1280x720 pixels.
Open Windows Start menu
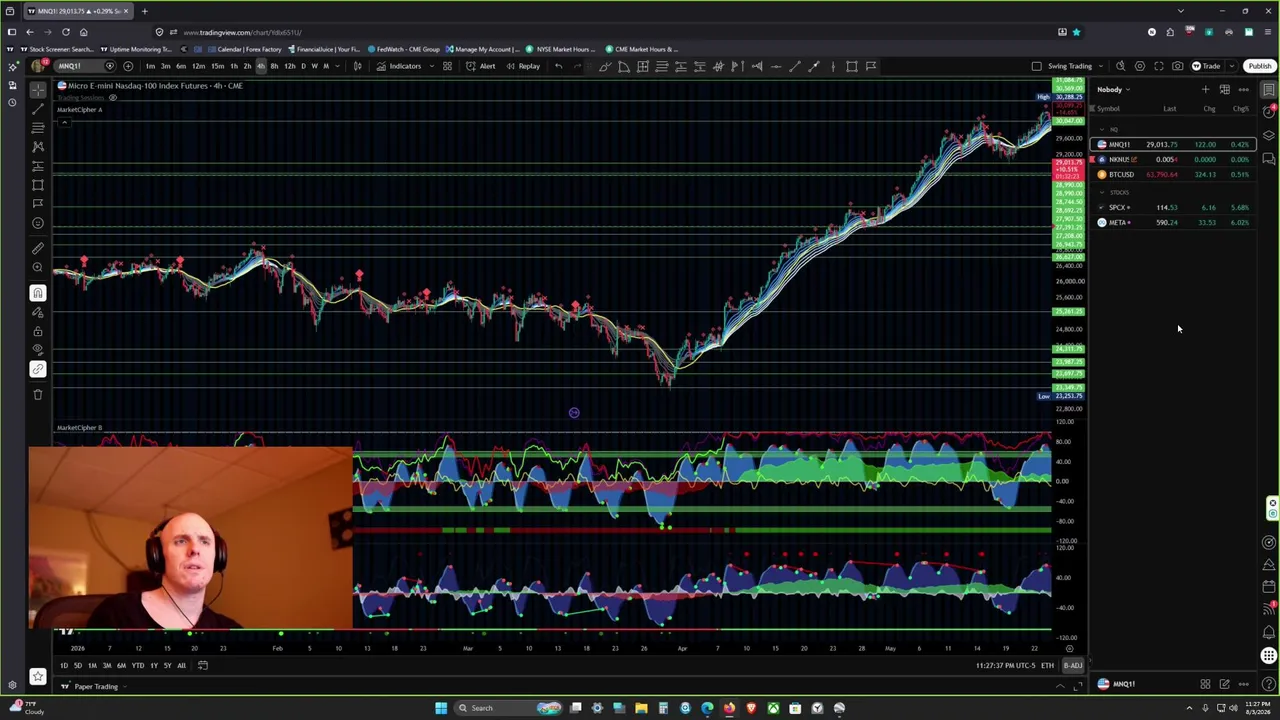441,708
